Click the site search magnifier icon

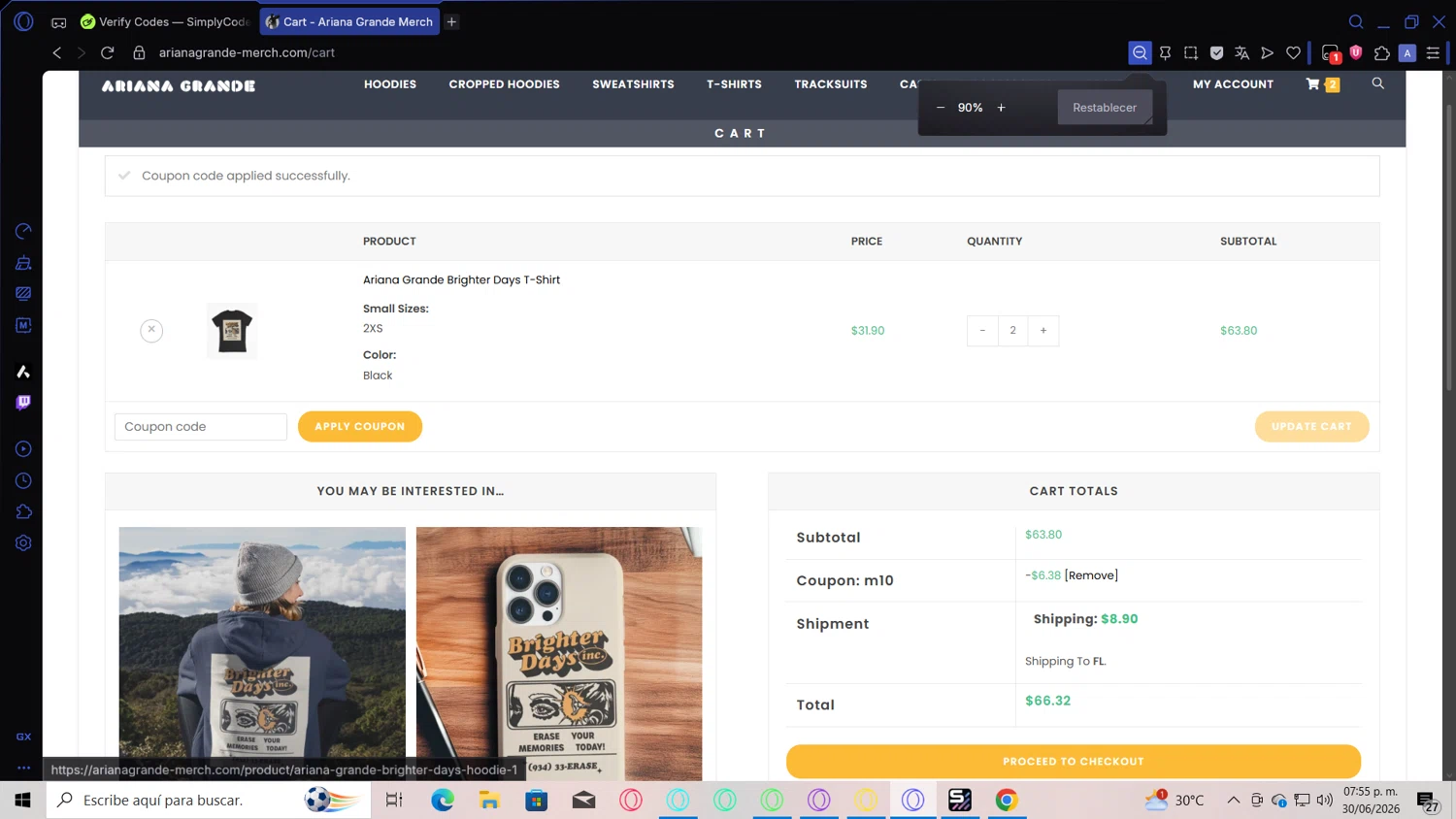1377,84
